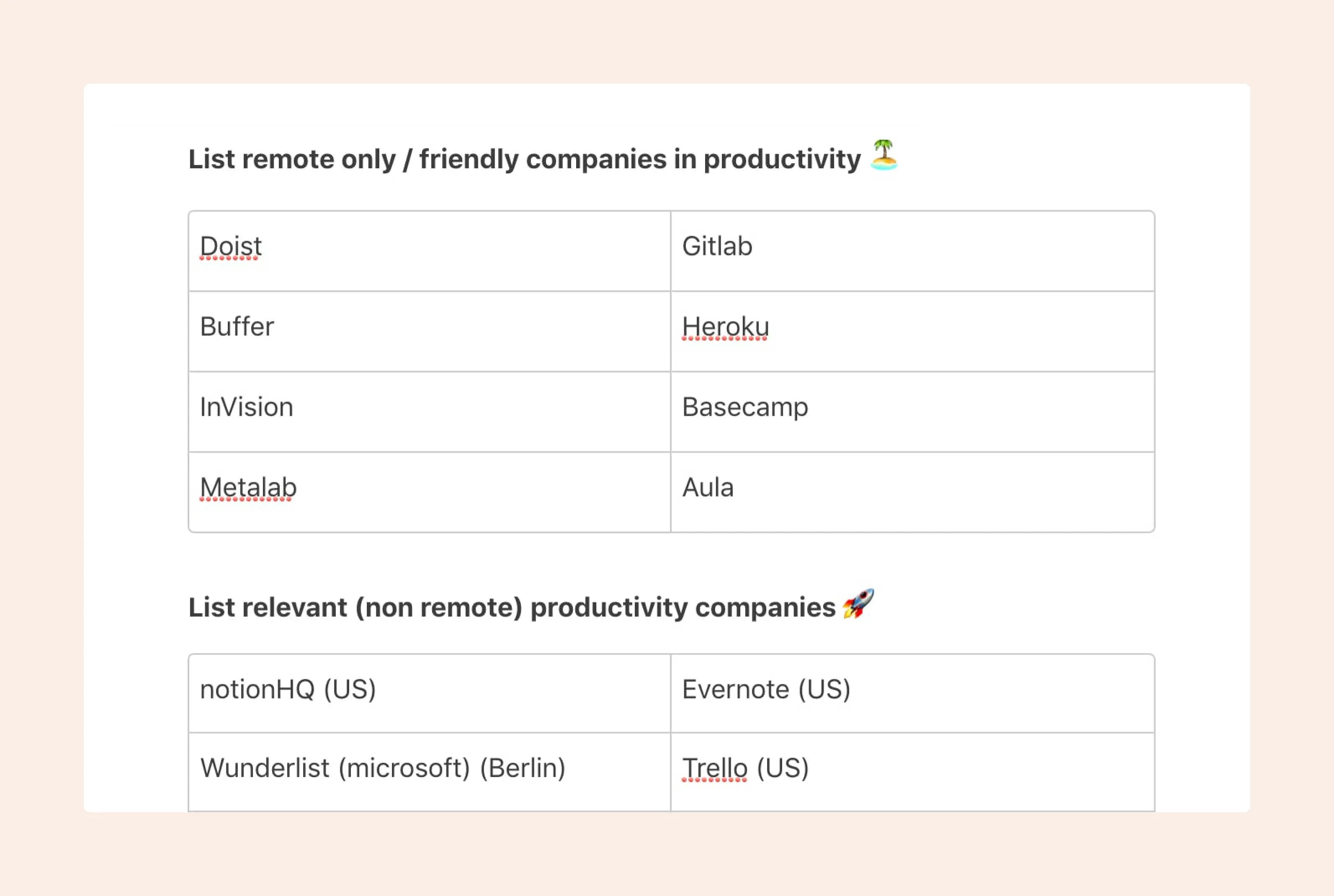Screen dimensions: 1334x896
Task: Select the Doist table cell
Action: [430, 252]
